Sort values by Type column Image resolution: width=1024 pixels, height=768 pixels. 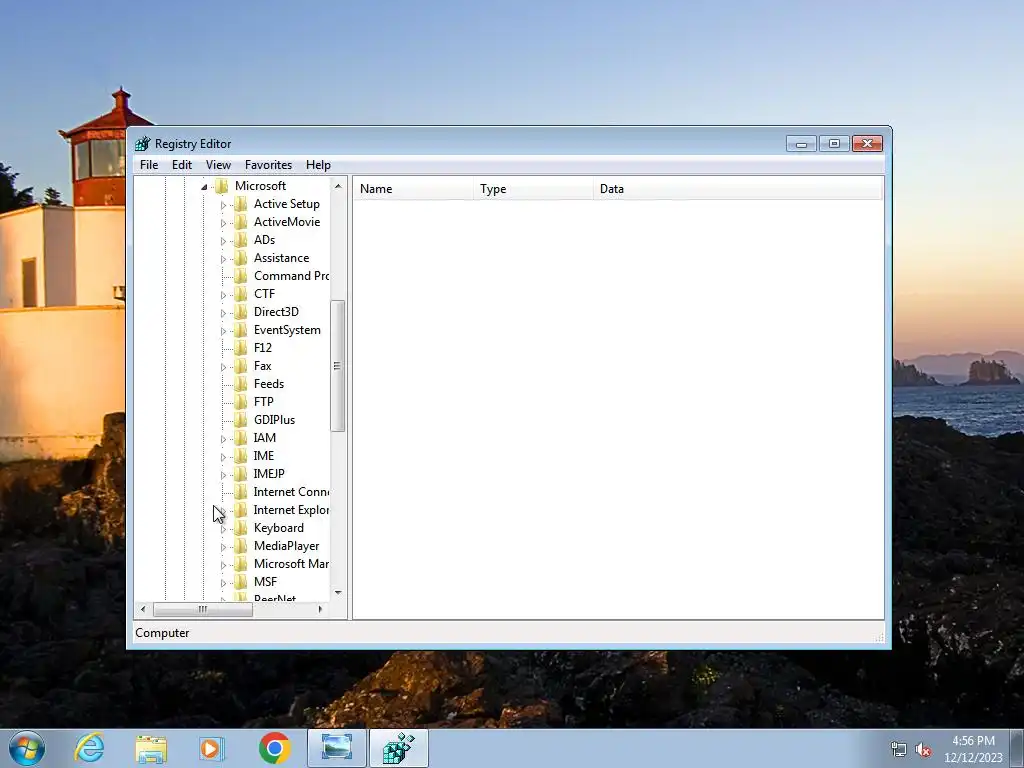533,189
